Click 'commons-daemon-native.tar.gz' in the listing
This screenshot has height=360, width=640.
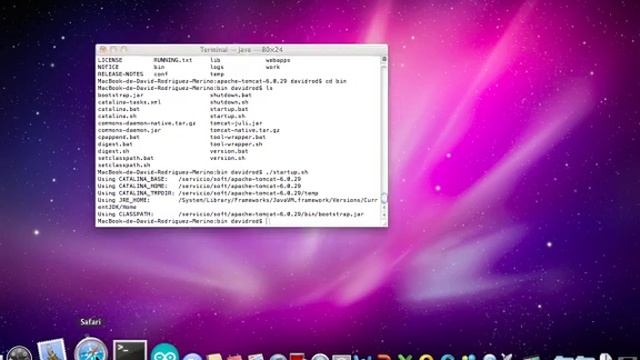[x=147, y=123]
